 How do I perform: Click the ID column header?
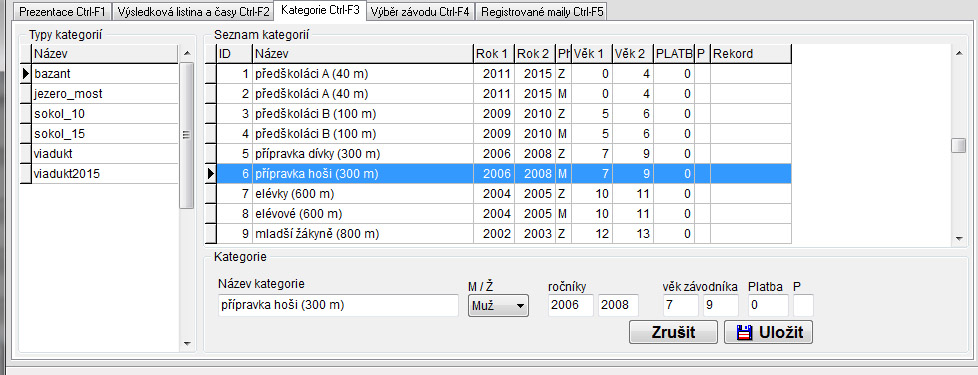coord(234,54)
